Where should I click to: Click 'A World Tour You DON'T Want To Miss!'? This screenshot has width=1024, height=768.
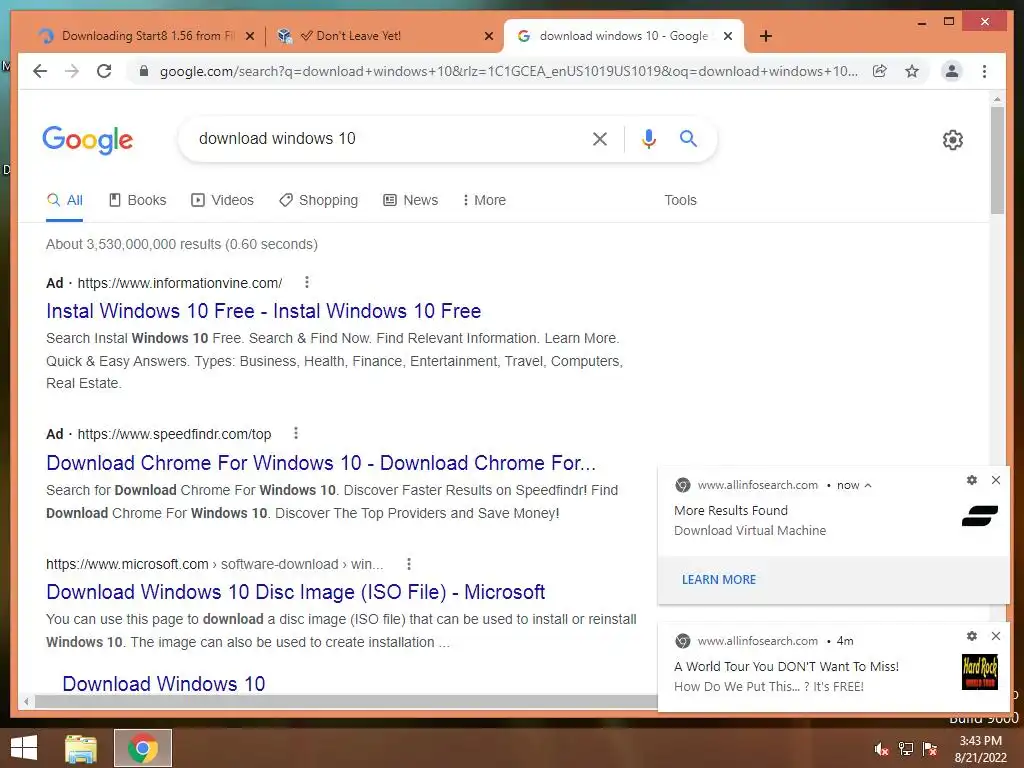pos(786,666)
